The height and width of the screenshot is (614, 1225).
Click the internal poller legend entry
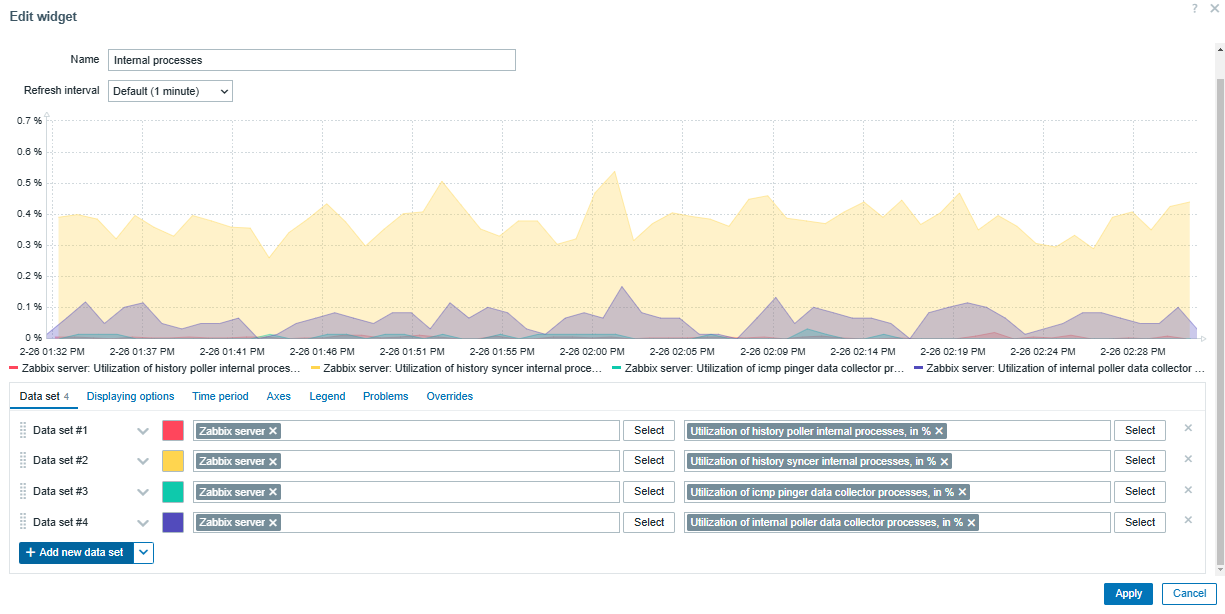(x=1060, y=368)
